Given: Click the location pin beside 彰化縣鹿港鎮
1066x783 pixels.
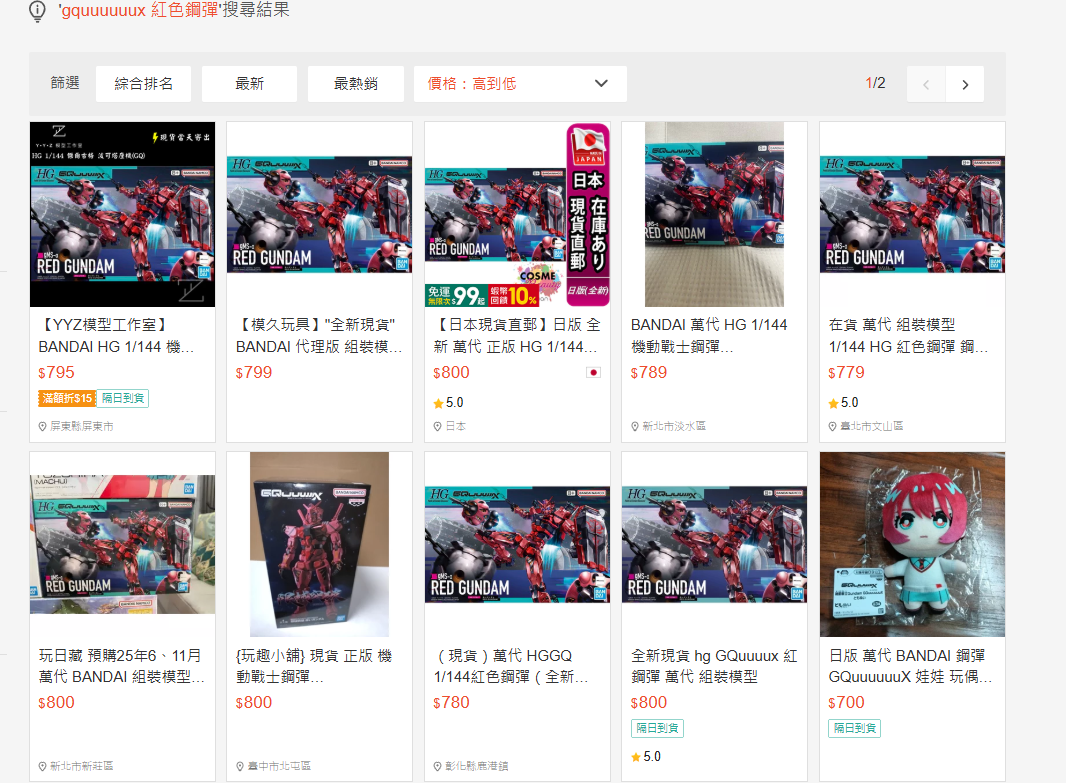Looking at the screenshot, I should pyautogui.click(x=438, y=766).
